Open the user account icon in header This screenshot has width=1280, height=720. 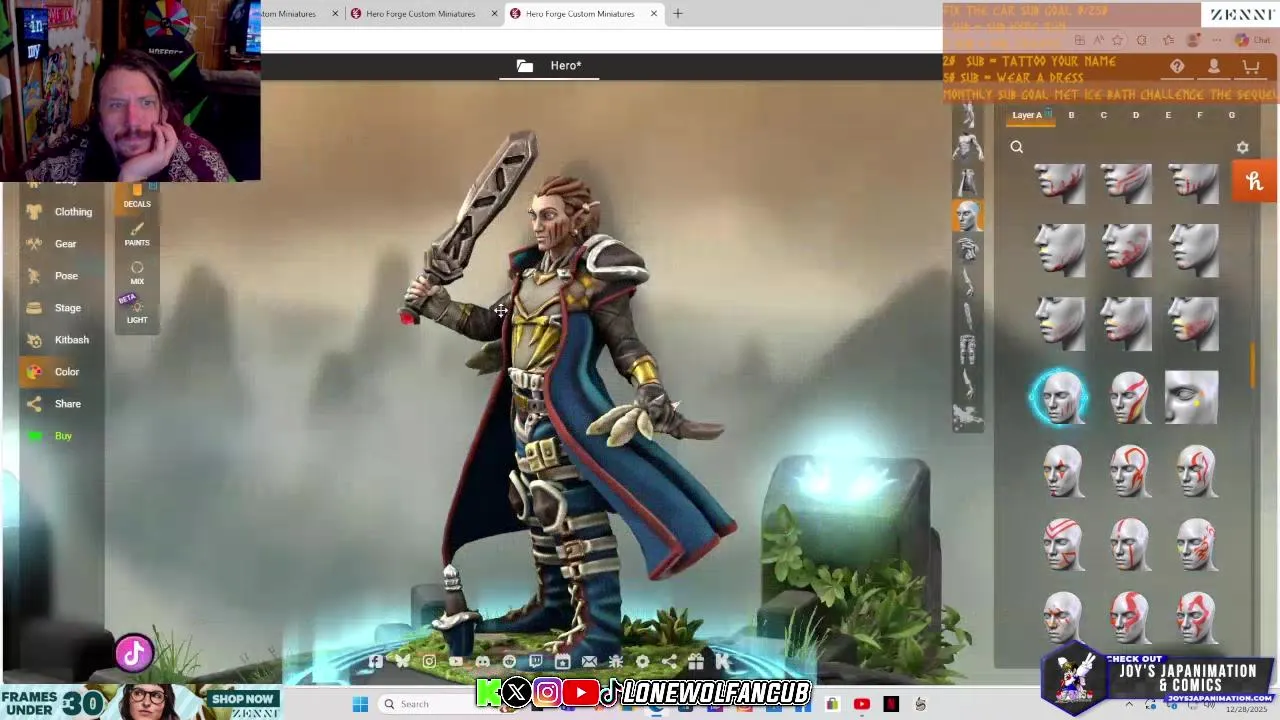1214,67
